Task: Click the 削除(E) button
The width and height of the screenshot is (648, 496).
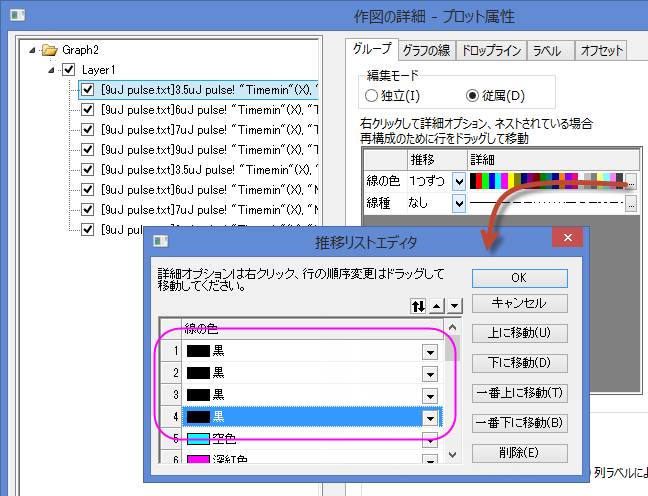Action: [519, 453]
